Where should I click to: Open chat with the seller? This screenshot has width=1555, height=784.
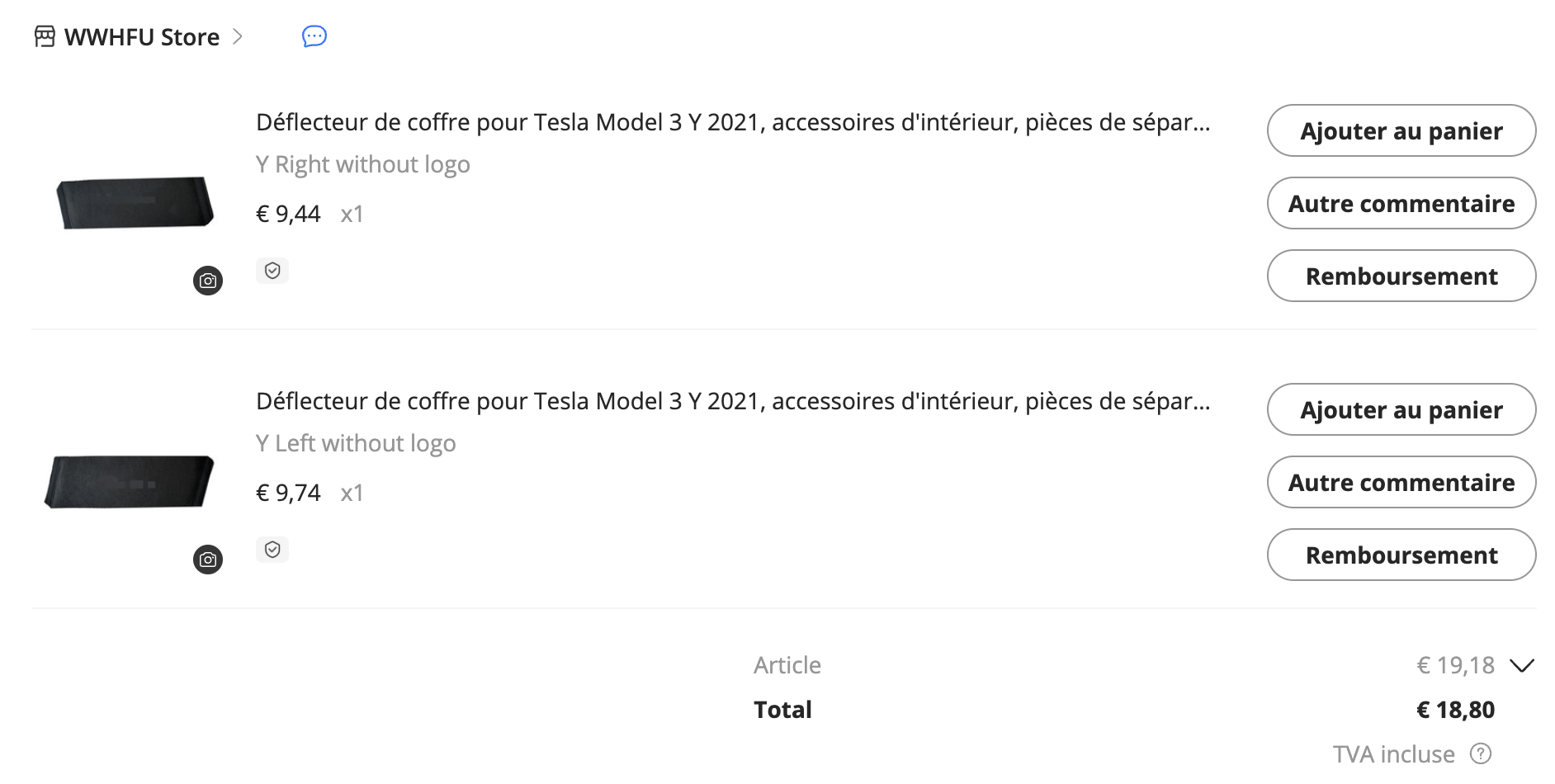click(314, 36)
